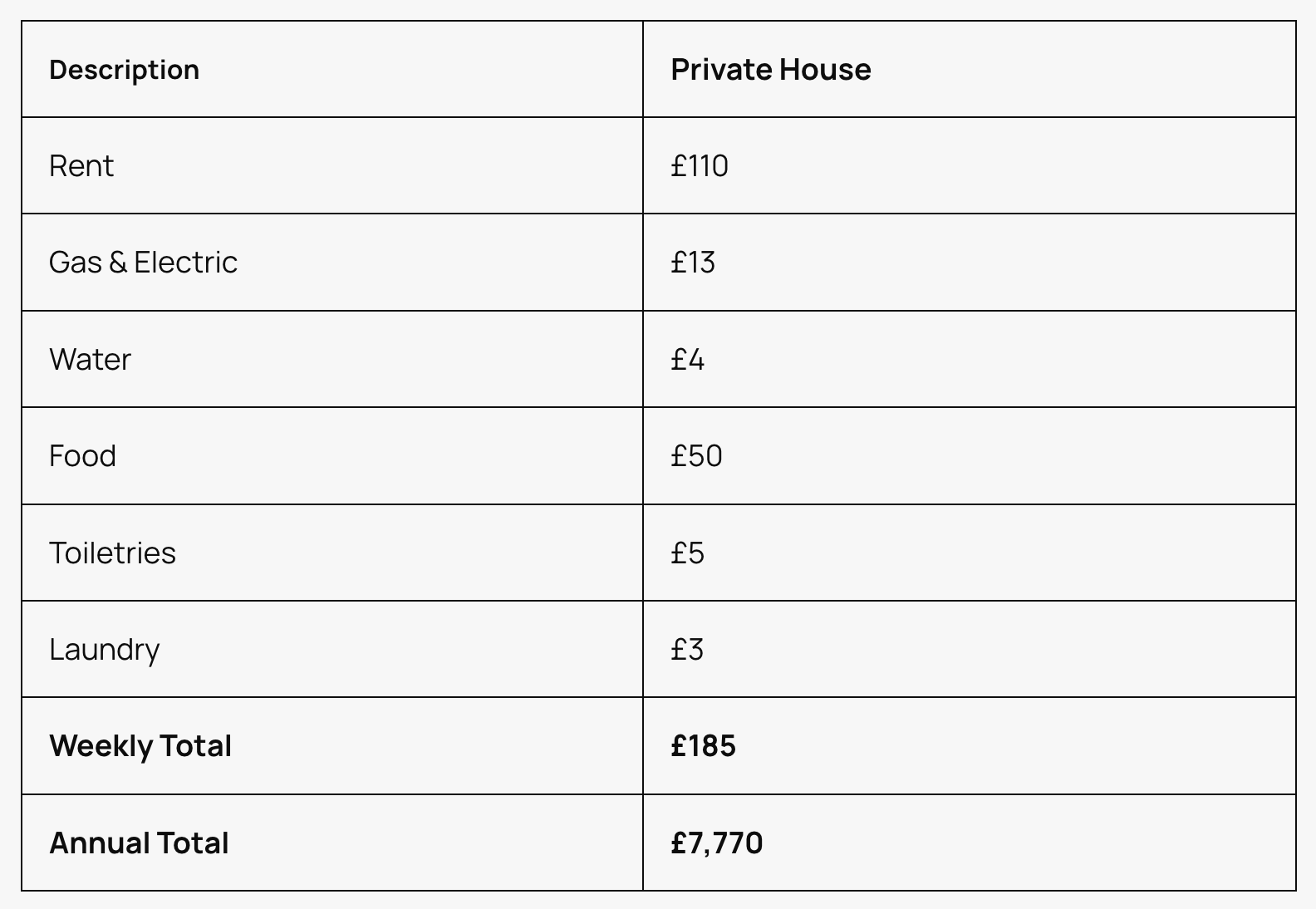Click the Description column header
1316x909 pixels.
[124, 70]
